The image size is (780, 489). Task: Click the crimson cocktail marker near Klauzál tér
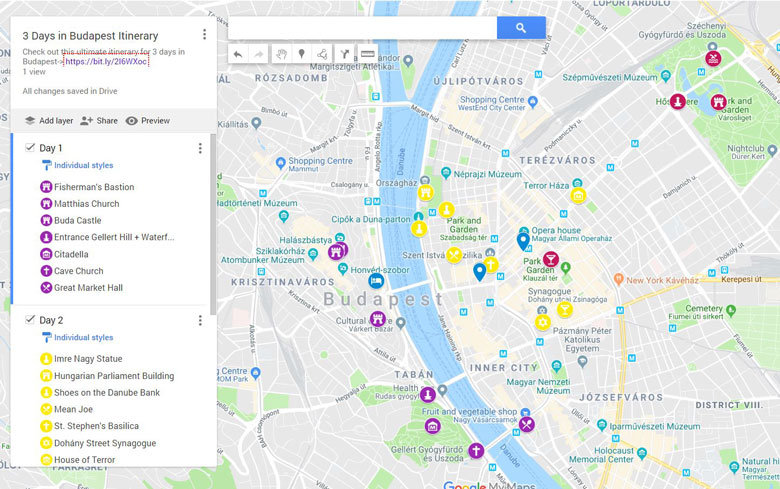click(550, 259)
